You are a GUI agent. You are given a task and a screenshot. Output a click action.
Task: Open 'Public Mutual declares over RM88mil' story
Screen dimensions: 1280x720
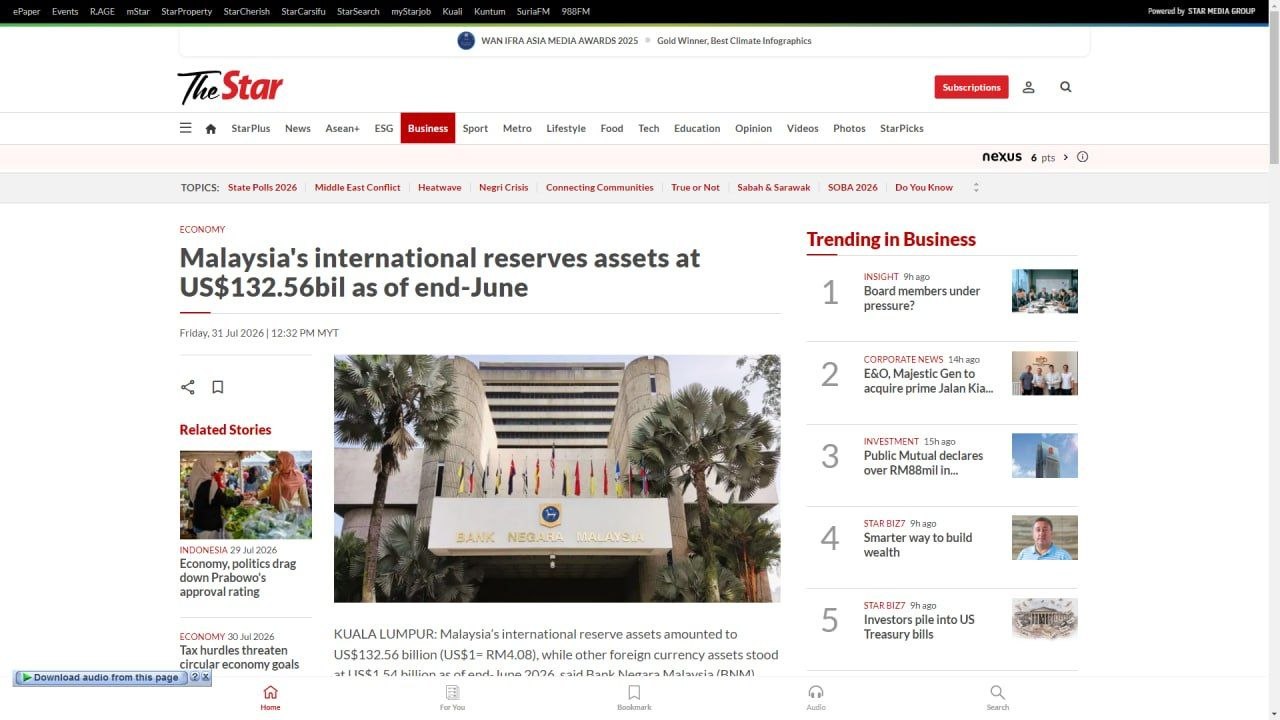point(923,463)
